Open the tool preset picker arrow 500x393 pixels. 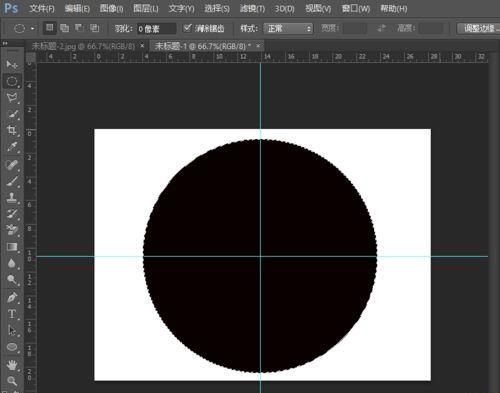[x=32, y=29]
